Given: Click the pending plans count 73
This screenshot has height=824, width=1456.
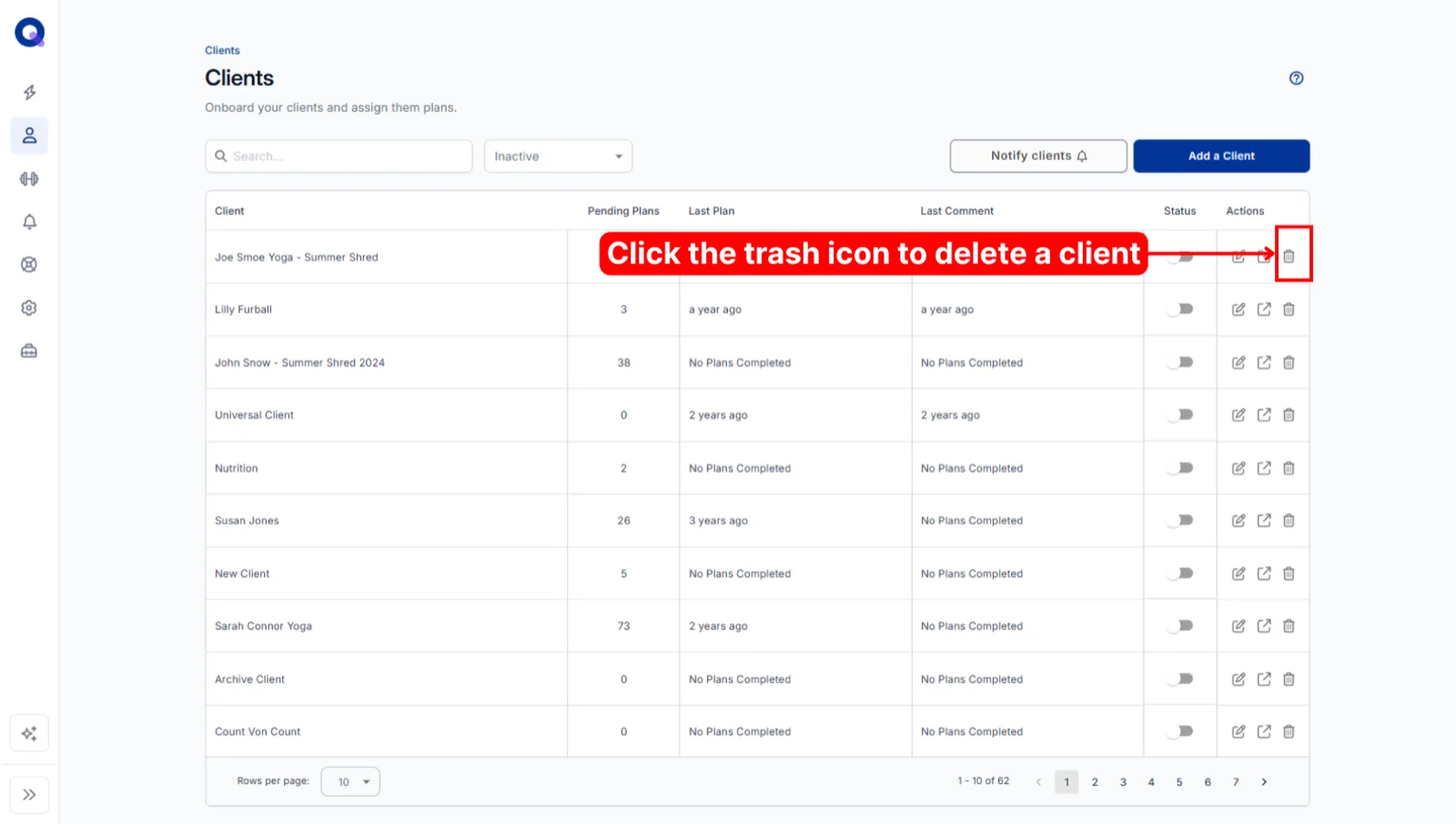Looking at the screenshot, I should pyautogui.click(x=623, y=626).
